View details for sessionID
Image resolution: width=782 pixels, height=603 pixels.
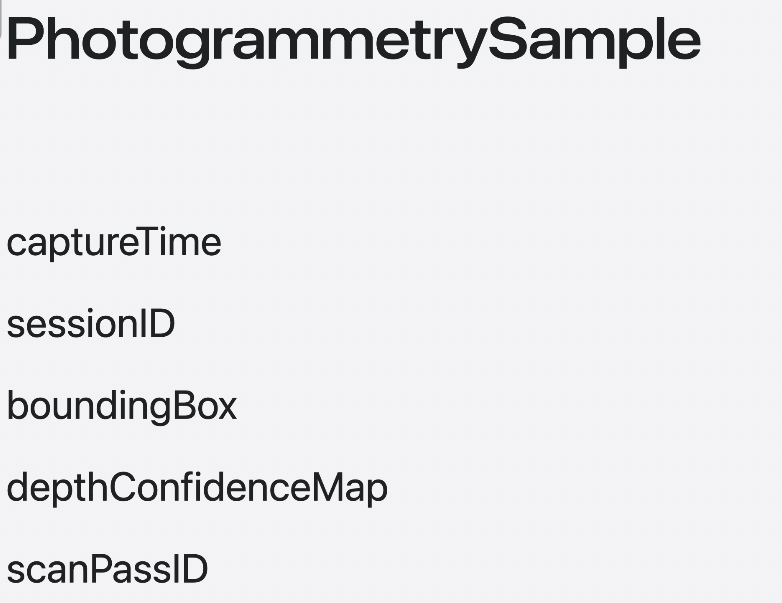click(91, 324)
